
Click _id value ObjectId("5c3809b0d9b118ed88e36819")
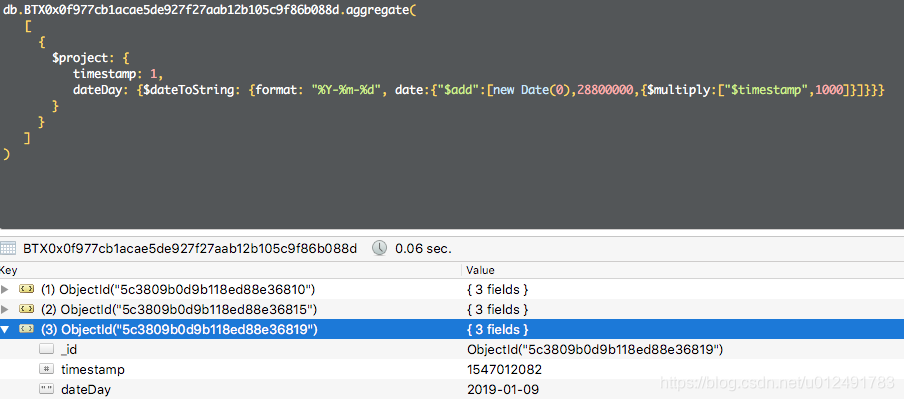click(595, 349)
